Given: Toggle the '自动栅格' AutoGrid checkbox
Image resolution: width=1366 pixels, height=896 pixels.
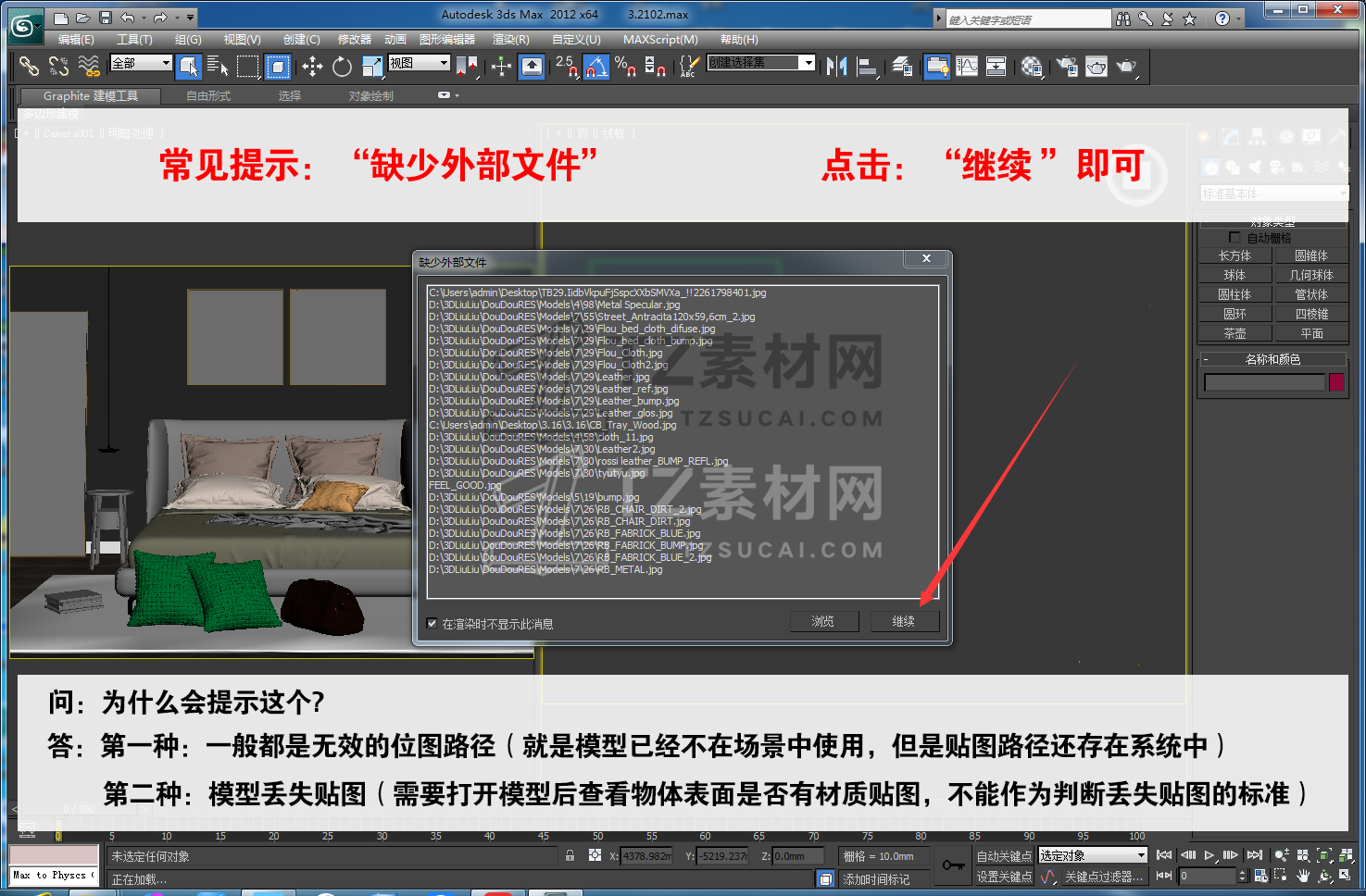Looking at the screenshot, I should coord(1234,238).
